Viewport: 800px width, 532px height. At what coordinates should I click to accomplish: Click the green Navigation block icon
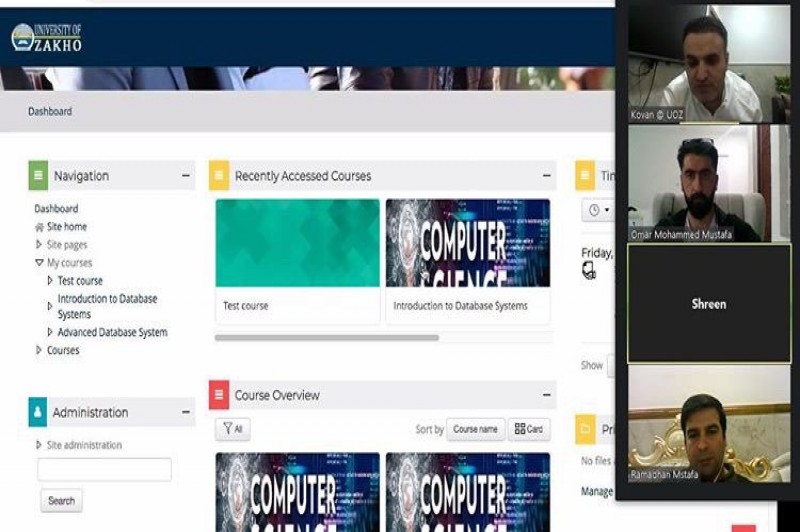pyautogui.click(x=38, y=176)
